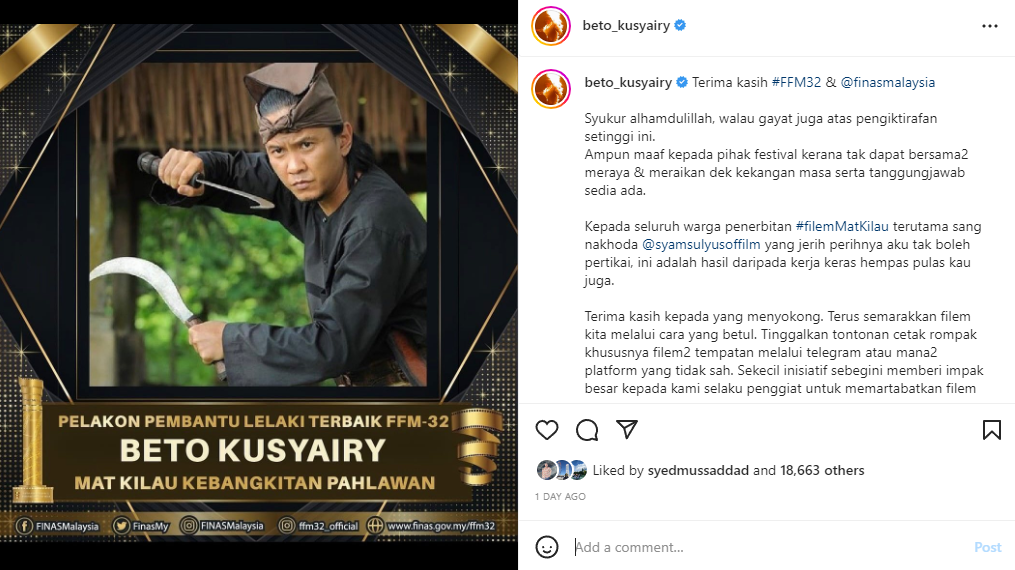Save the post with the bookmark icon
This screenshot has width=1015, height=570.
click(992, 430)
